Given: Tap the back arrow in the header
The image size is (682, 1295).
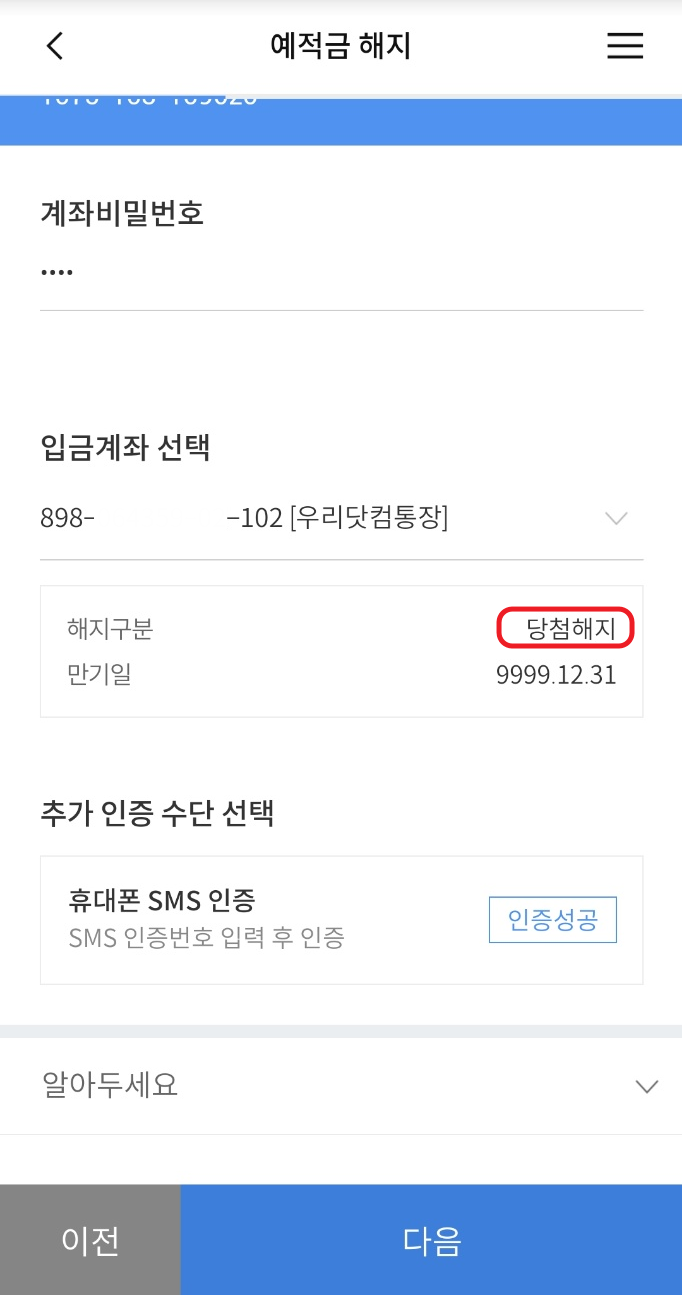Looking at the screenshot, I should 55,46.
